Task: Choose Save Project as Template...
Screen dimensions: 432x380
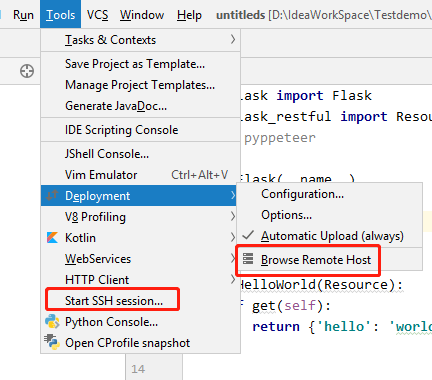Action: pyautogui.click(x=140, y=64)
